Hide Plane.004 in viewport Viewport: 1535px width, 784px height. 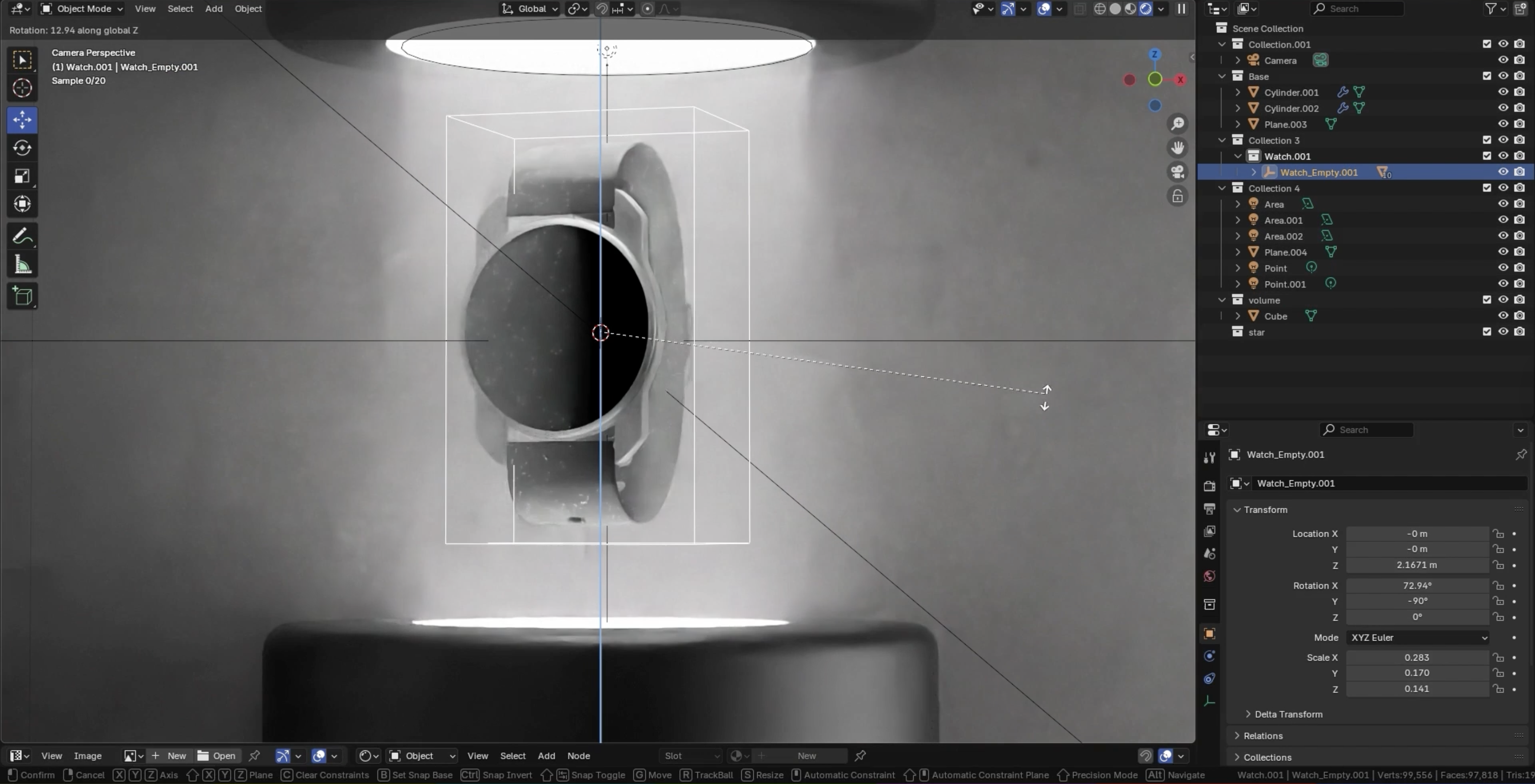1503,252
